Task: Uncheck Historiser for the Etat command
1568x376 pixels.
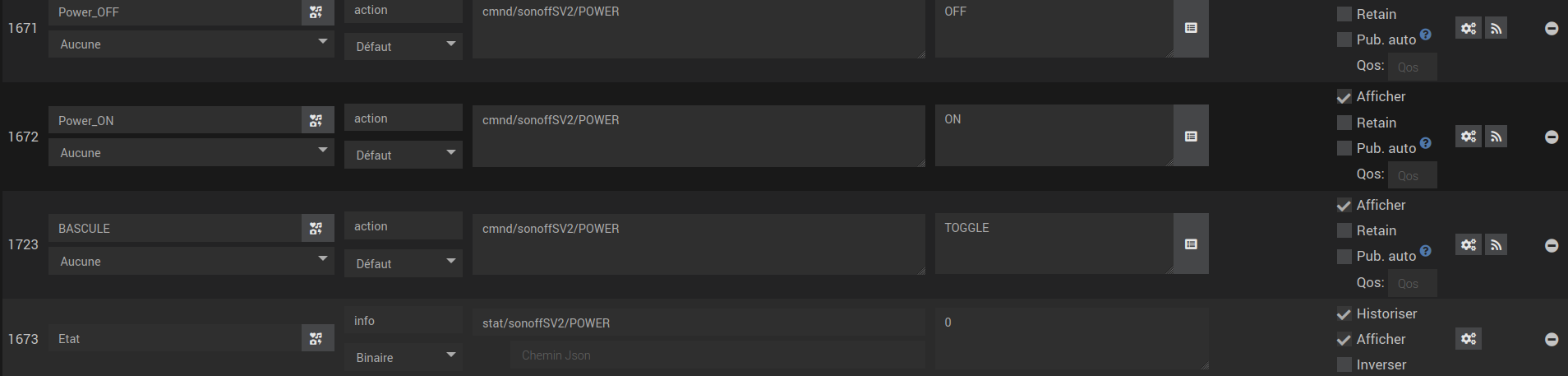Action: pyautogui.click(x=1344, y=313)
